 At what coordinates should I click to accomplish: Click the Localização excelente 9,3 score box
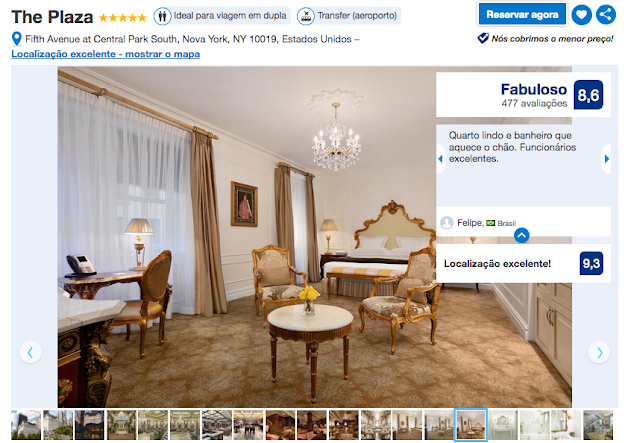[523, 263]
